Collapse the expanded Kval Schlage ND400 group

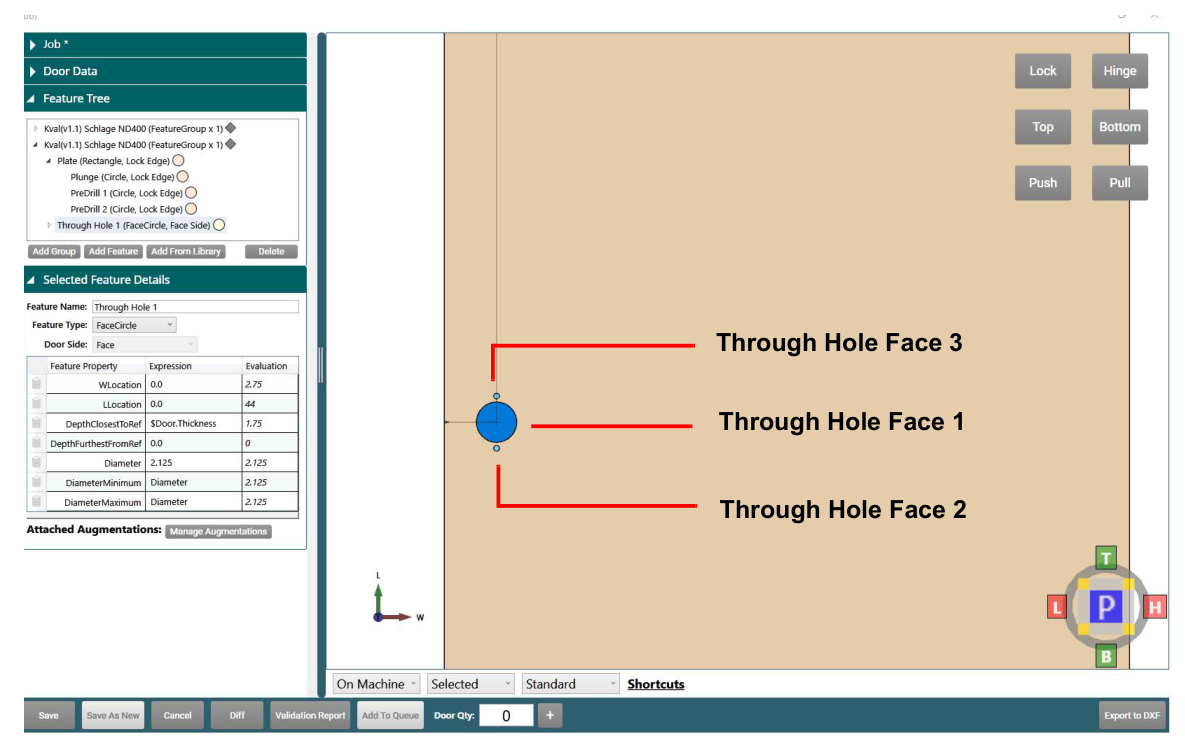(36, 144)
